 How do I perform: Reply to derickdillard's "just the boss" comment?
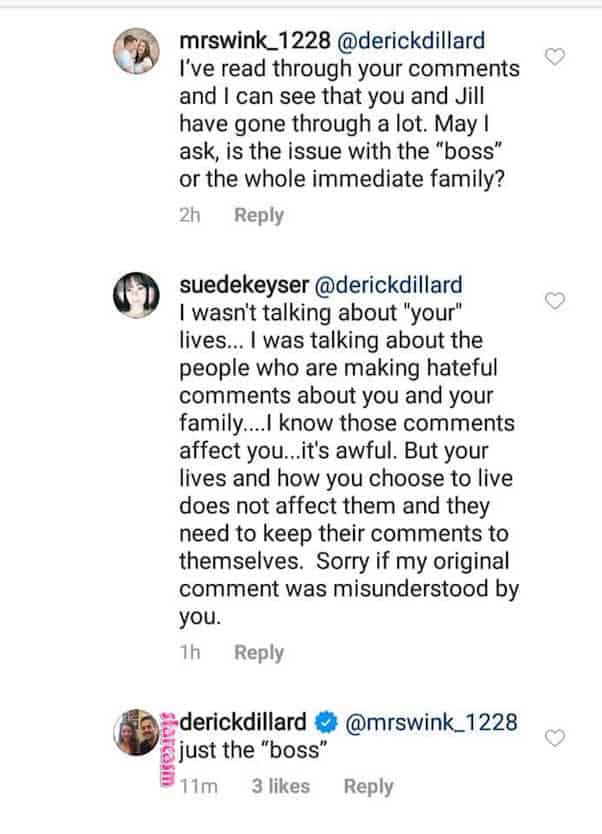click(x=368, y=786)
